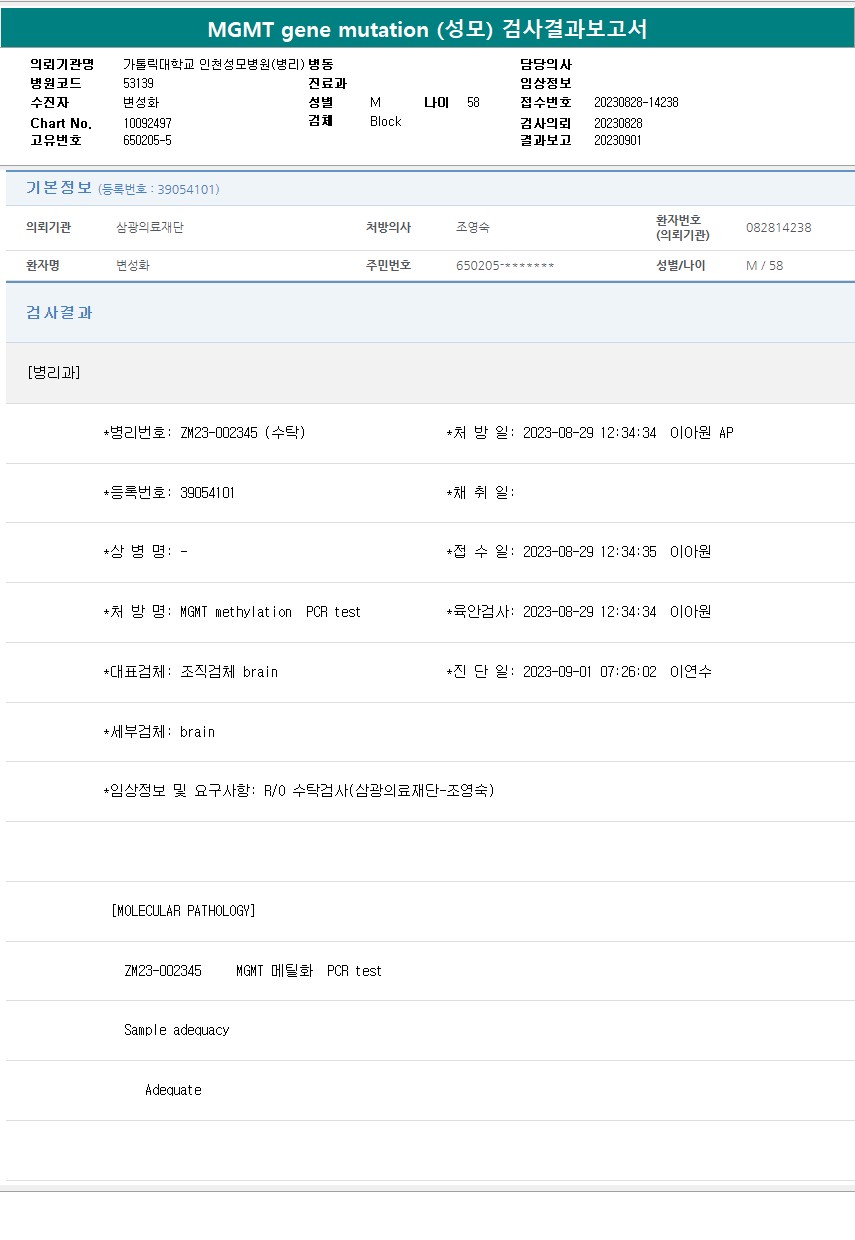Select the hospital name 가톨릭대학교 인천성모병원(병리)
855x1240 pixels.
tap(213, 64)
